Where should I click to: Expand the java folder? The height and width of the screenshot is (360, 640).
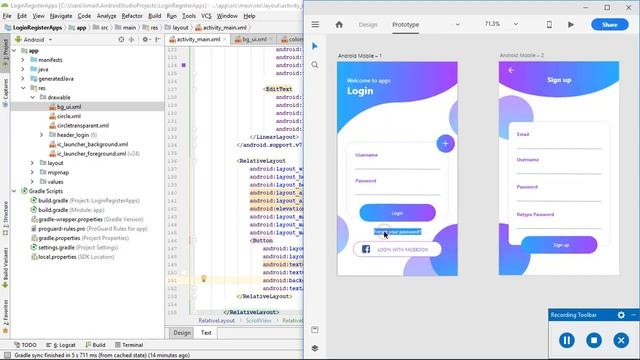(23, 69)
